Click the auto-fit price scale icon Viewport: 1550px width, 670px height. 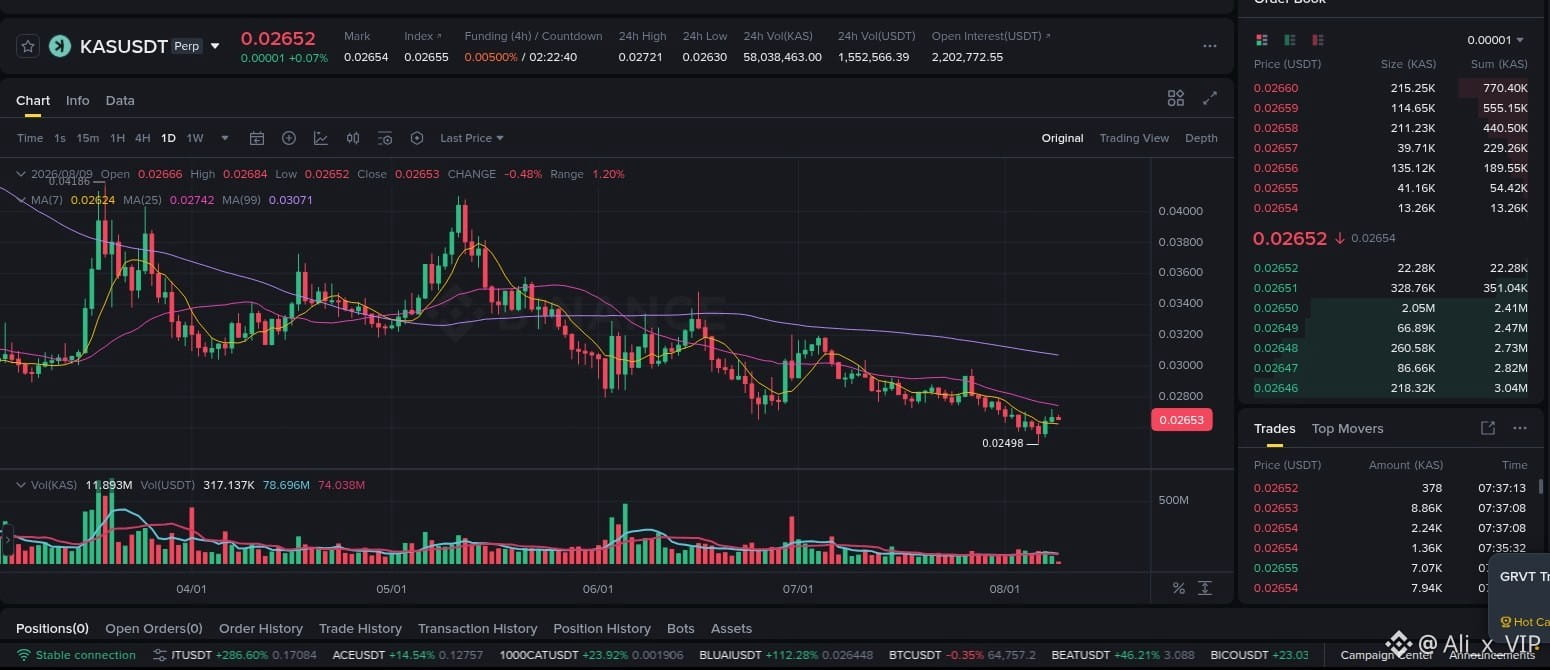pos(1205,588)
